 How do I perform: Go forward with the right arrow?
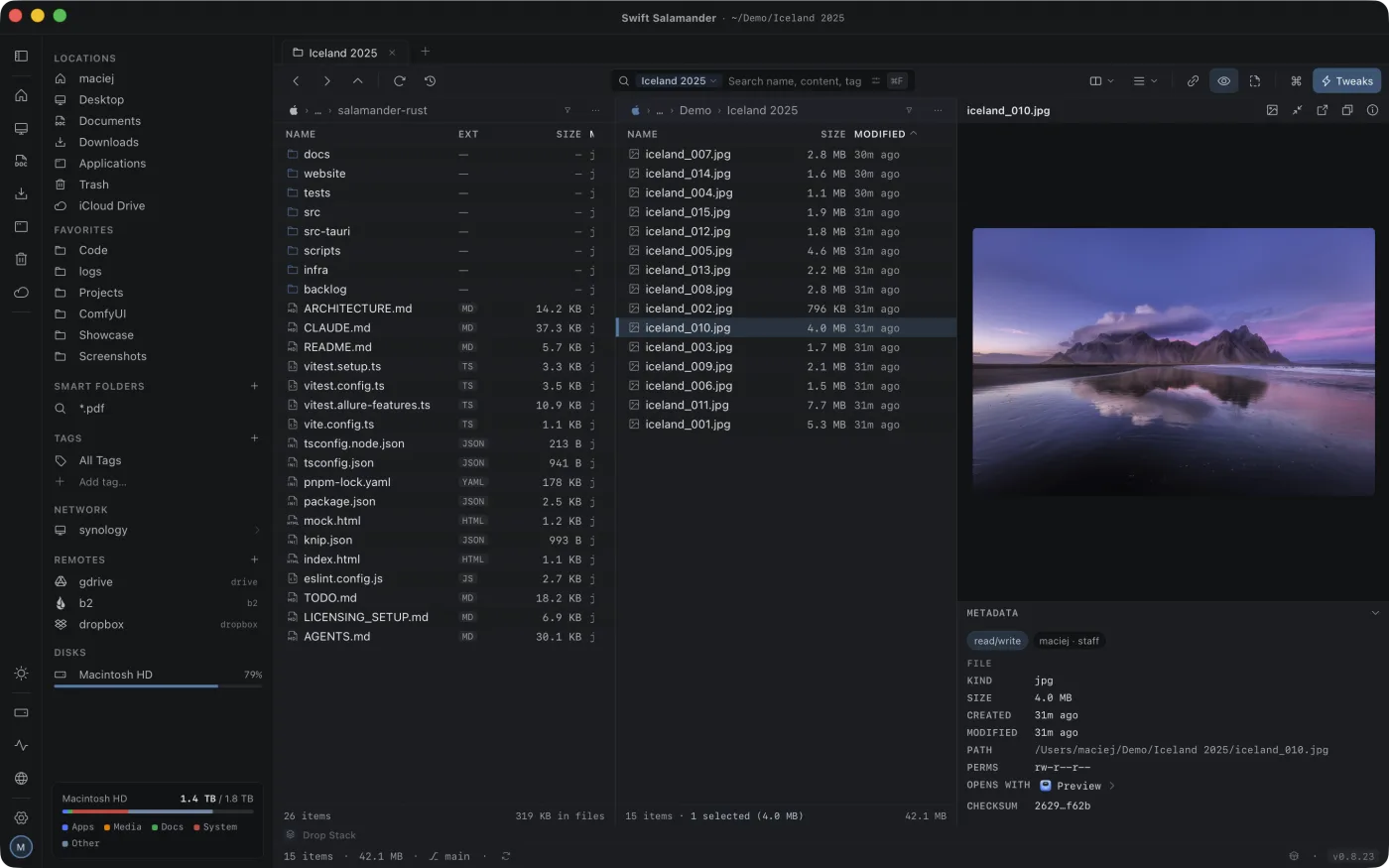[x=327, y=81]
